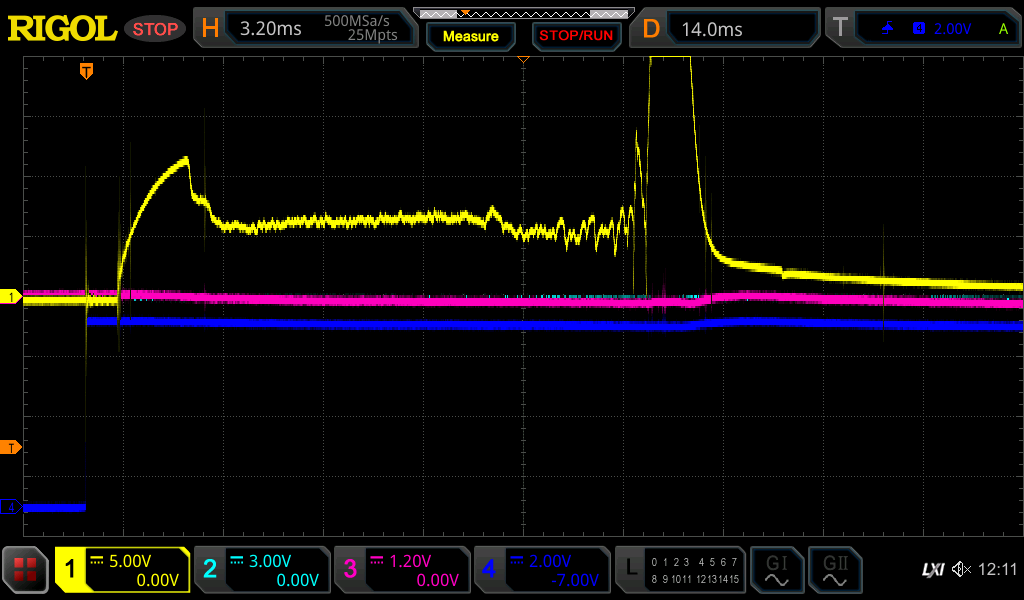1024x600 pixels.
Task: Open the Measure menu
Action: [470, 36]
